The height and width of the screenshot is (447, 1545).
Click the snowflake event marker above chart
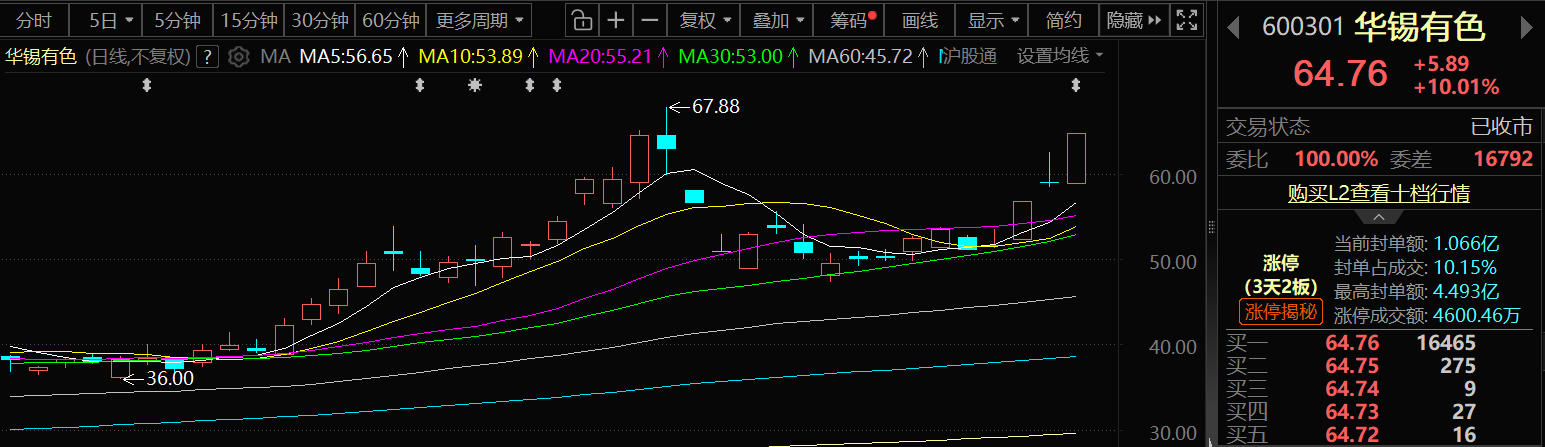tap(475, 86)
